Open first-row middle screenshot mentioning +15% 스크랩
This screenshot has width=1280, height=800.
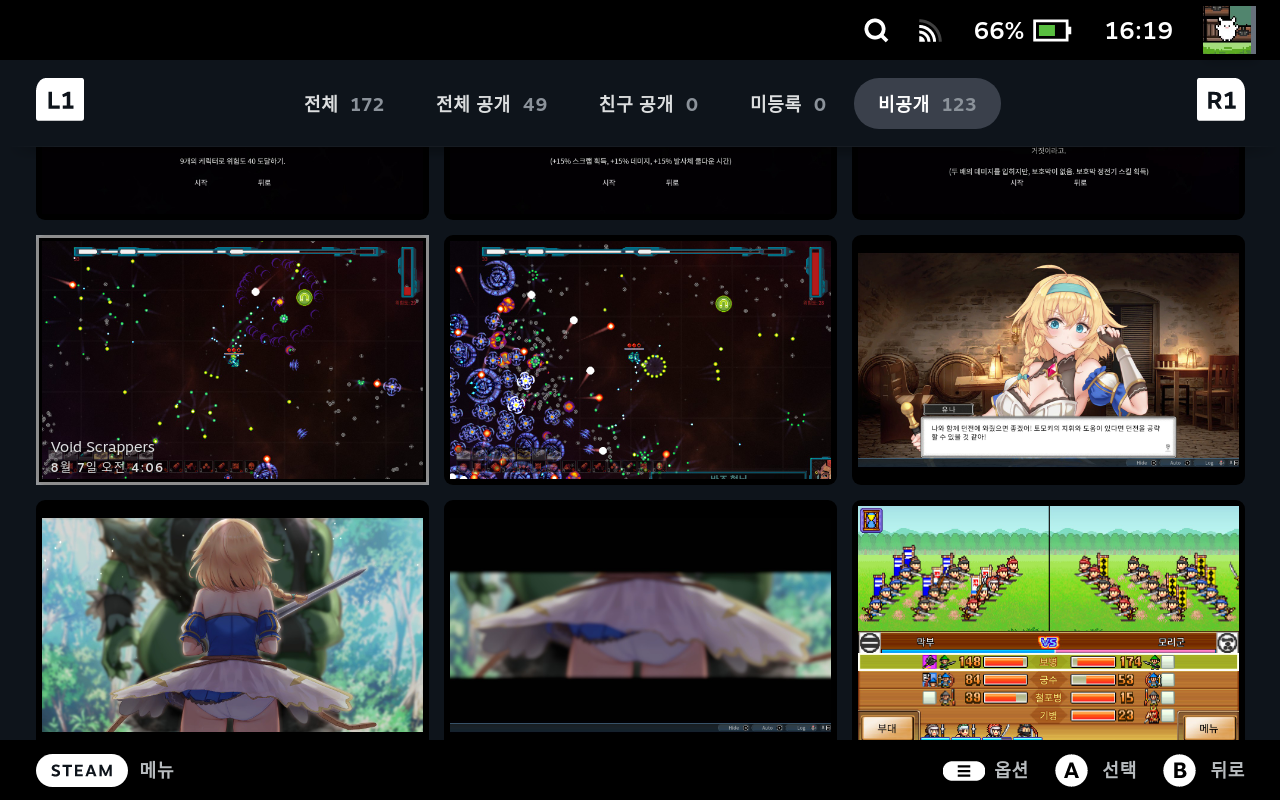click(x=640, y=183)
